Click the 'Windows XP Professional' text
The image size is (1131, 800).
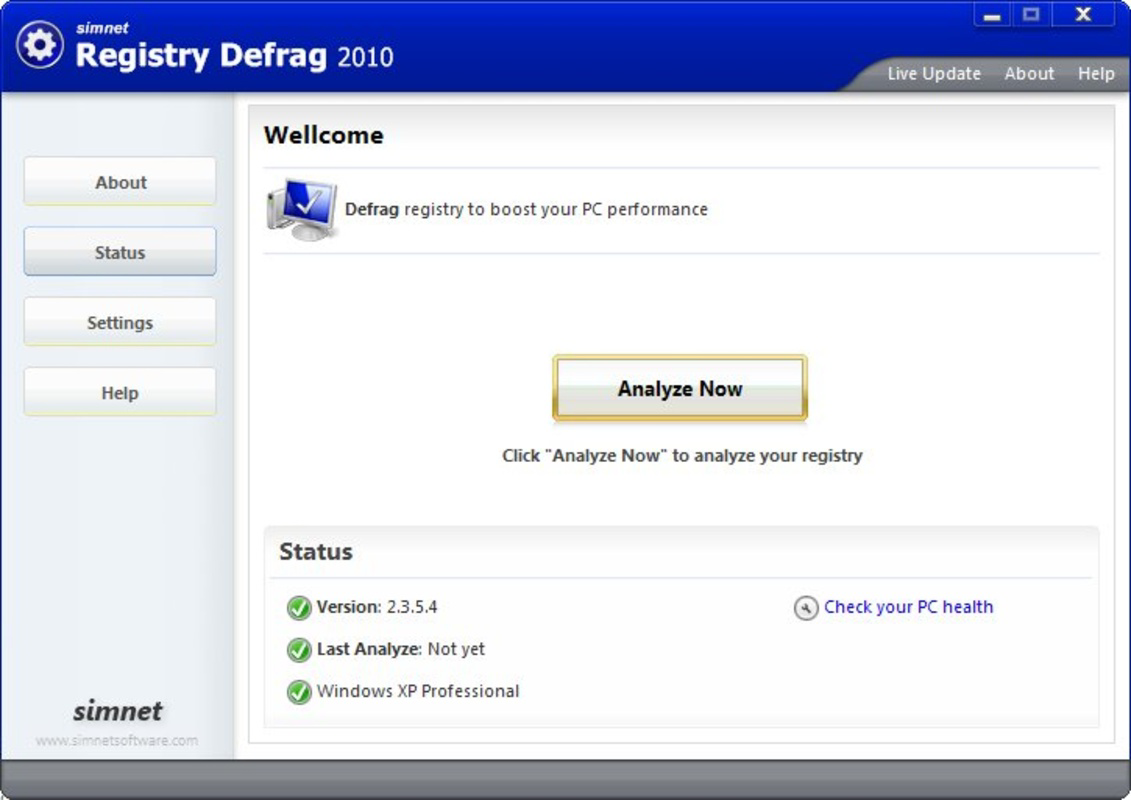[x=418, y=691]
